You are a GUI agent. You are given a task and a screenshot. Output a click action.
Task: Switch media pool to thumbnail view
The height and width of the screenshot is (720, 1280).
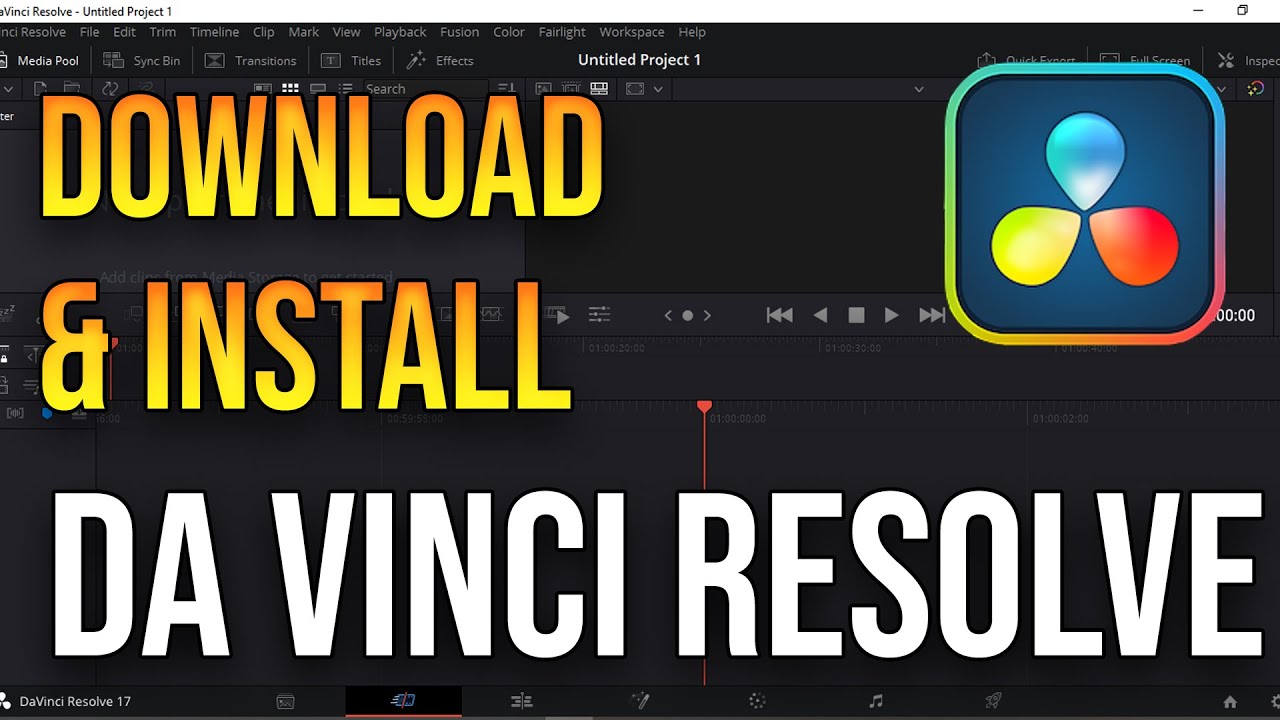[x=289, y=89]
